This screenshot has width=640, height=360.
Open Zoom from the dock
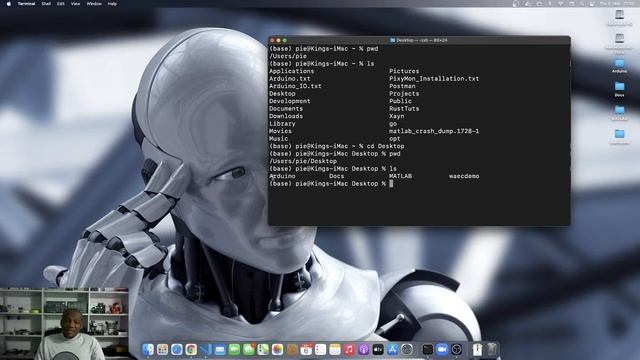click(x=442, y=349)
